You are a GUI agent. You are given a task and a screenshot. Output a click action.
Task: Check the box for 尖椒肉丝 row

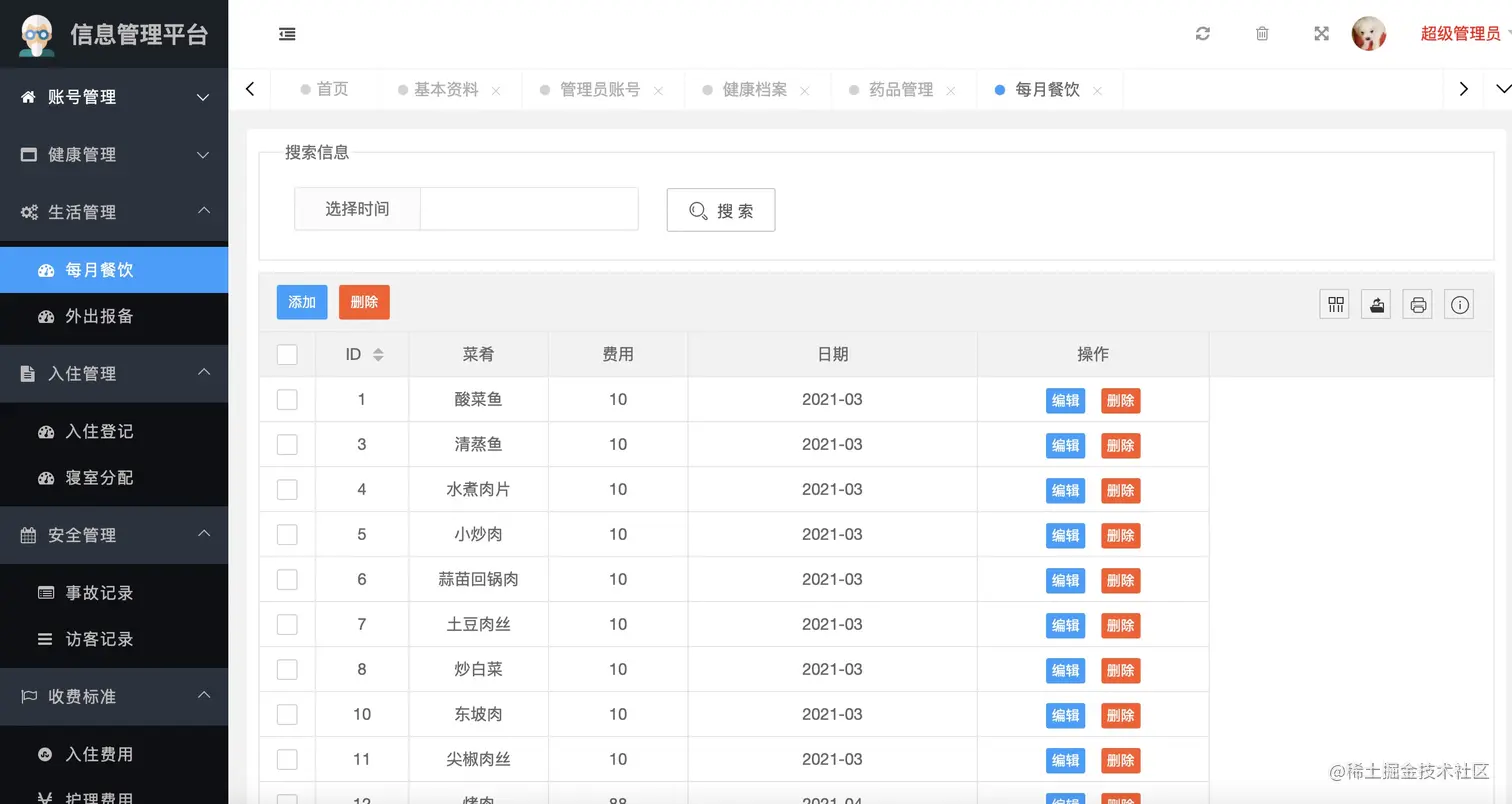(x=287, y=760)
